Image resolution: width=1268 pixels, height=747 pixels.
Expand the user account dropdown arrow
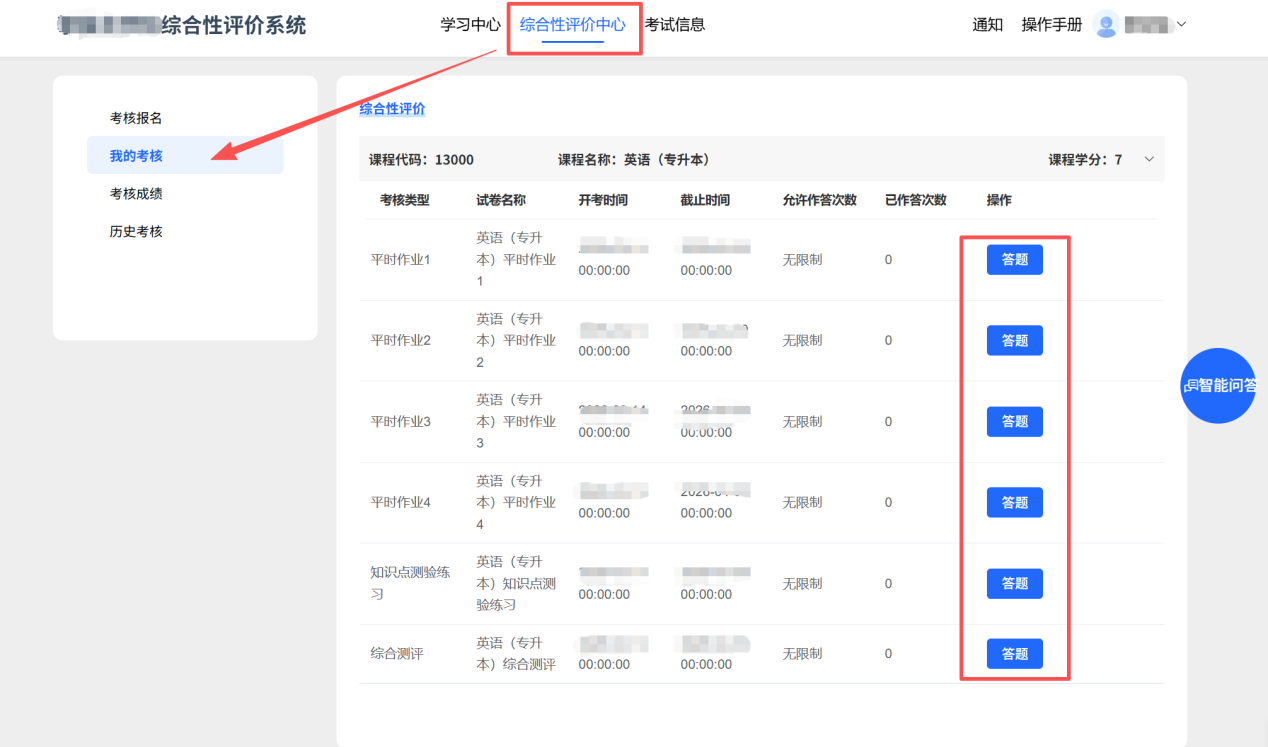point(1181,25)
